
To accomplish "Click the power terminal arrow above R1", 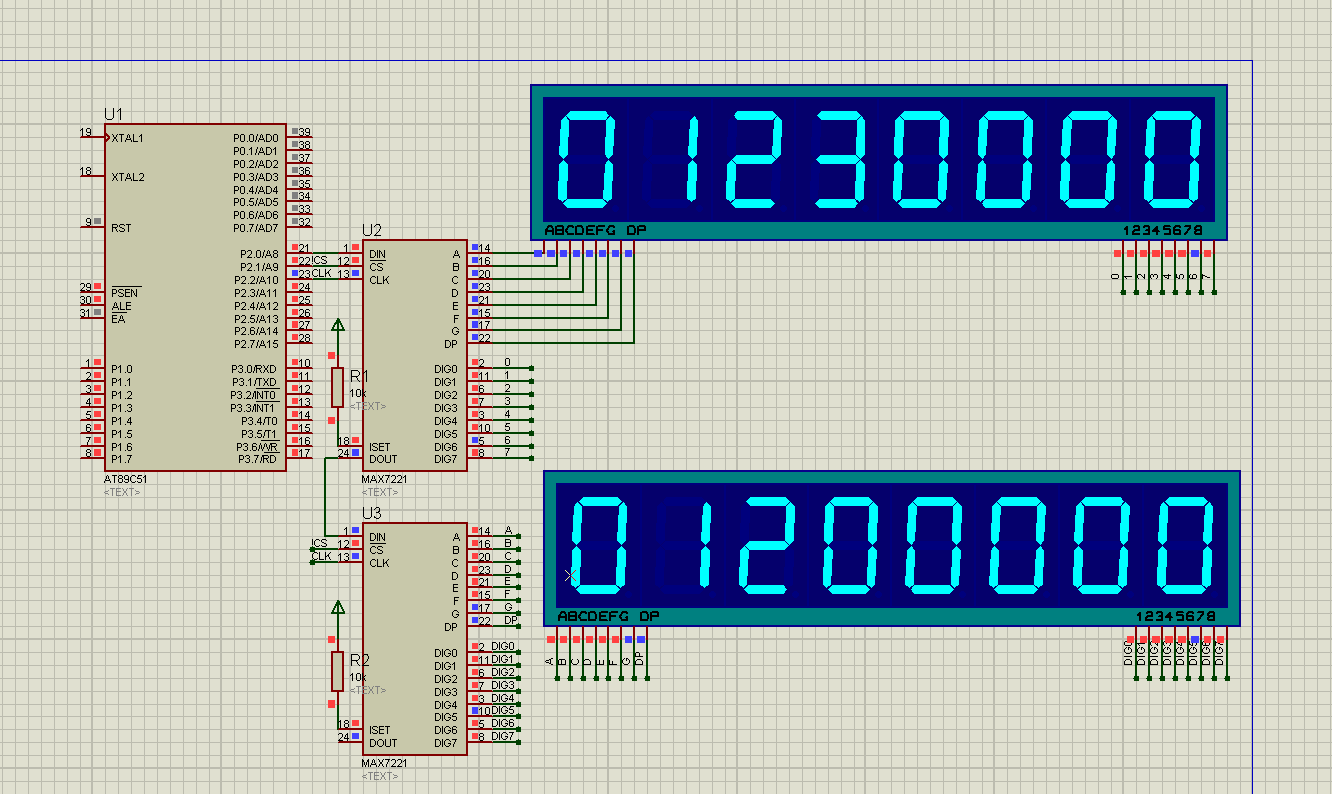I will tap(338, 324).
